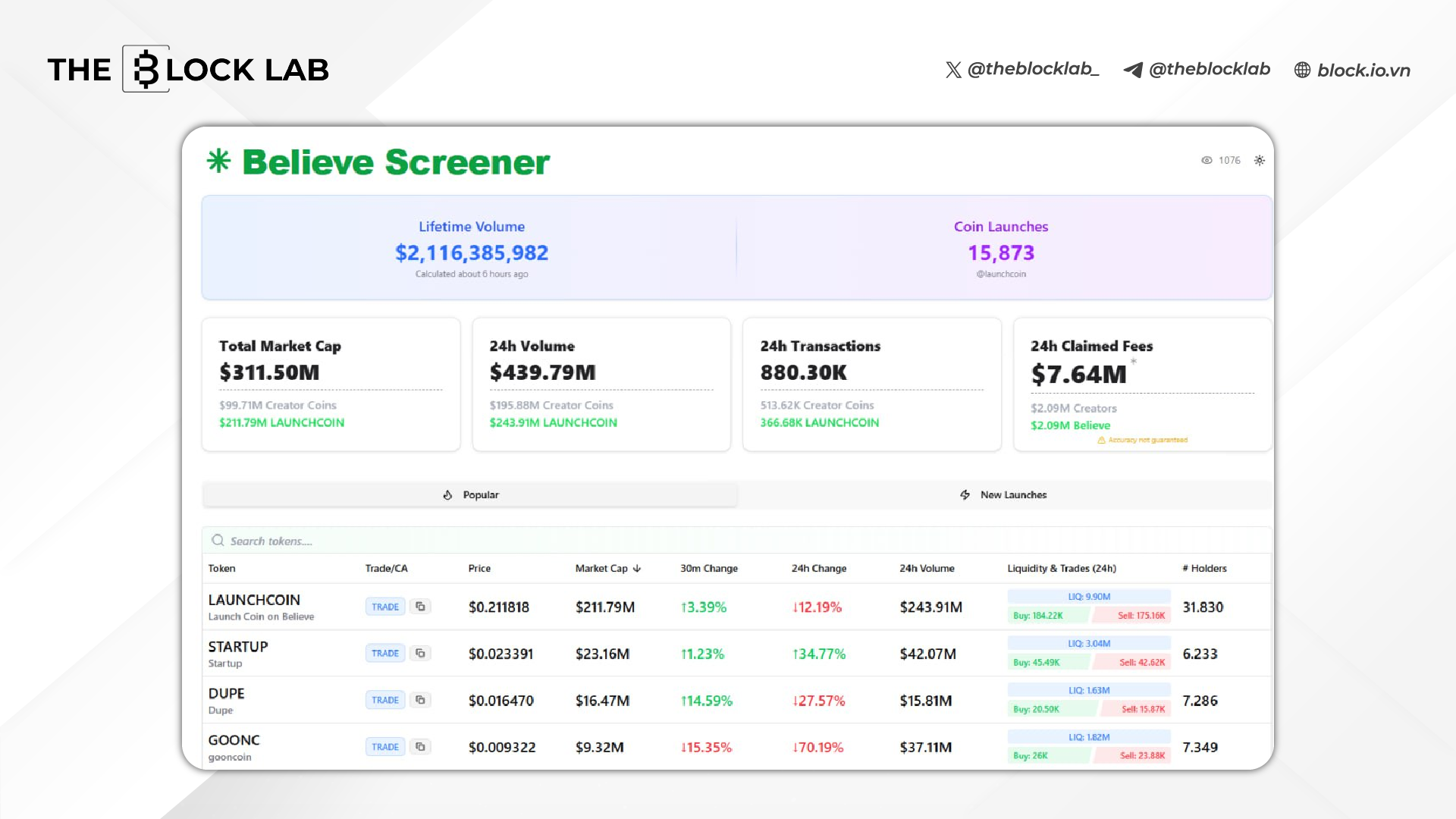Click LAUNCHCOIN LIQ: 9.90M bar
1456x819 pixels.
pos(1089,597)
